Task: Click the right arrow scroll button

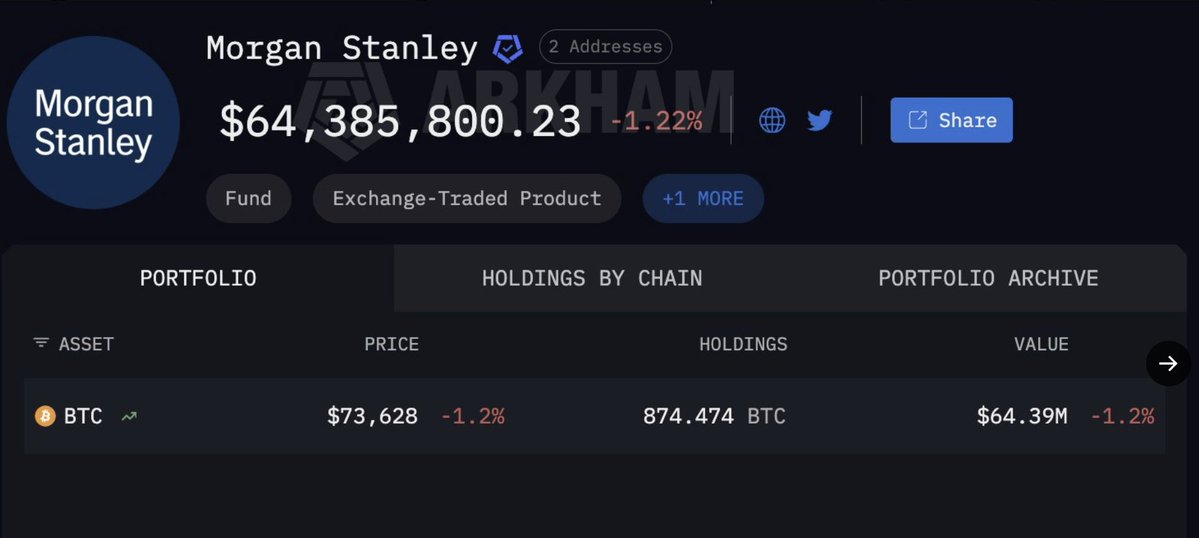Action: pos(1168,364)
